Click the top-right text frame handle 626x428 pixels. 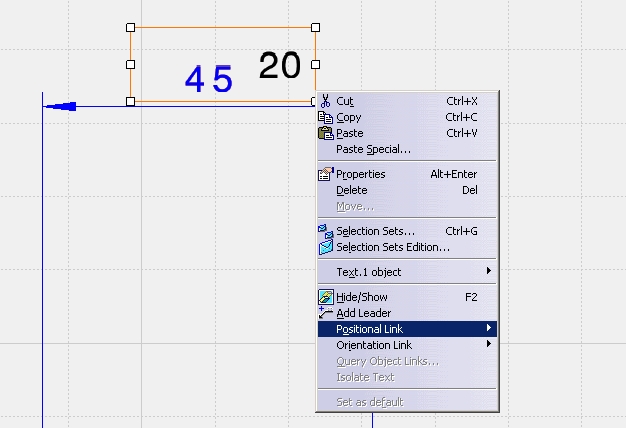[x=315, y=28]
